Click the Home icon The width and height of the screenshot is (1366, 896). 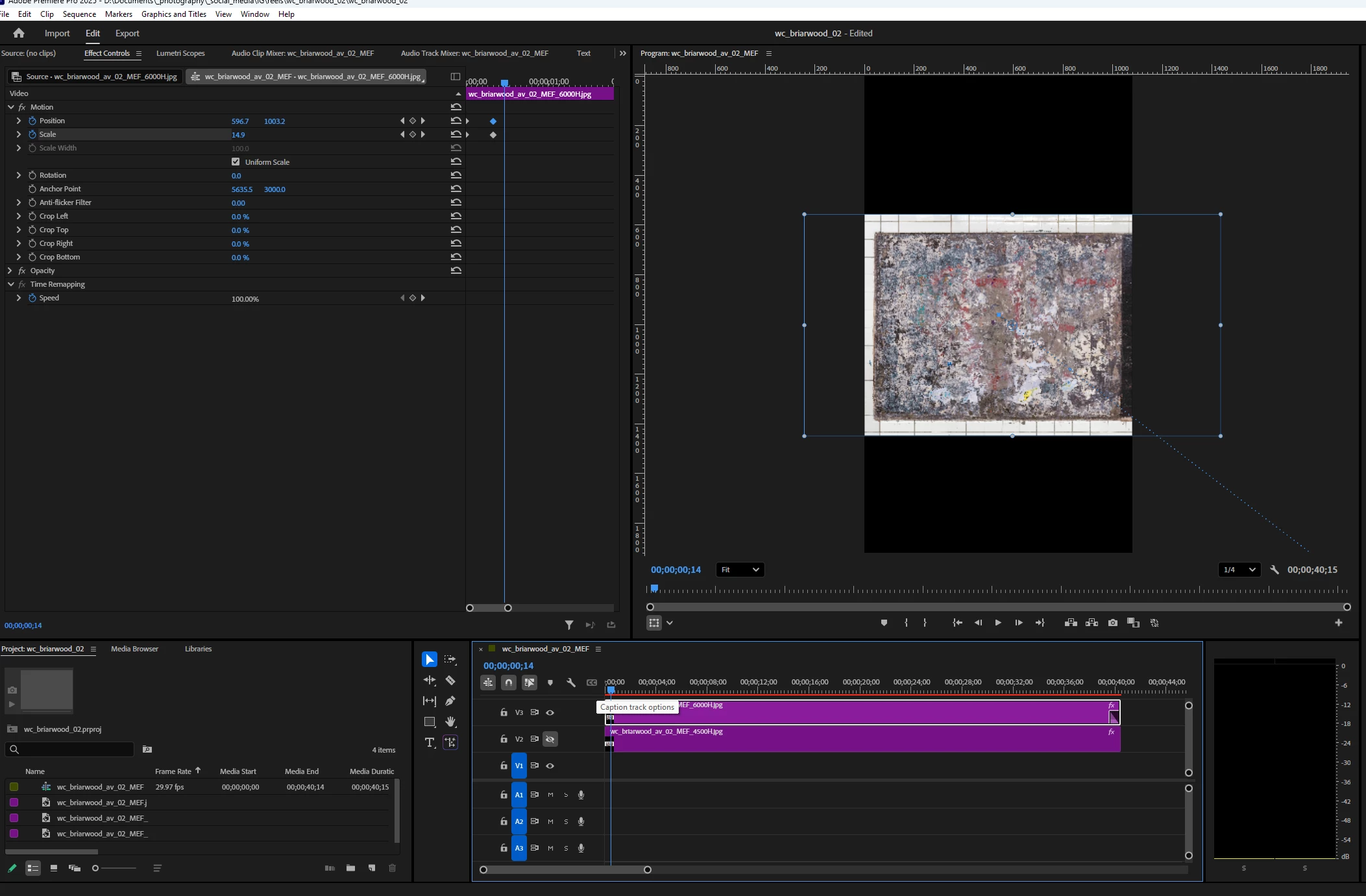[x=19, y=33]
